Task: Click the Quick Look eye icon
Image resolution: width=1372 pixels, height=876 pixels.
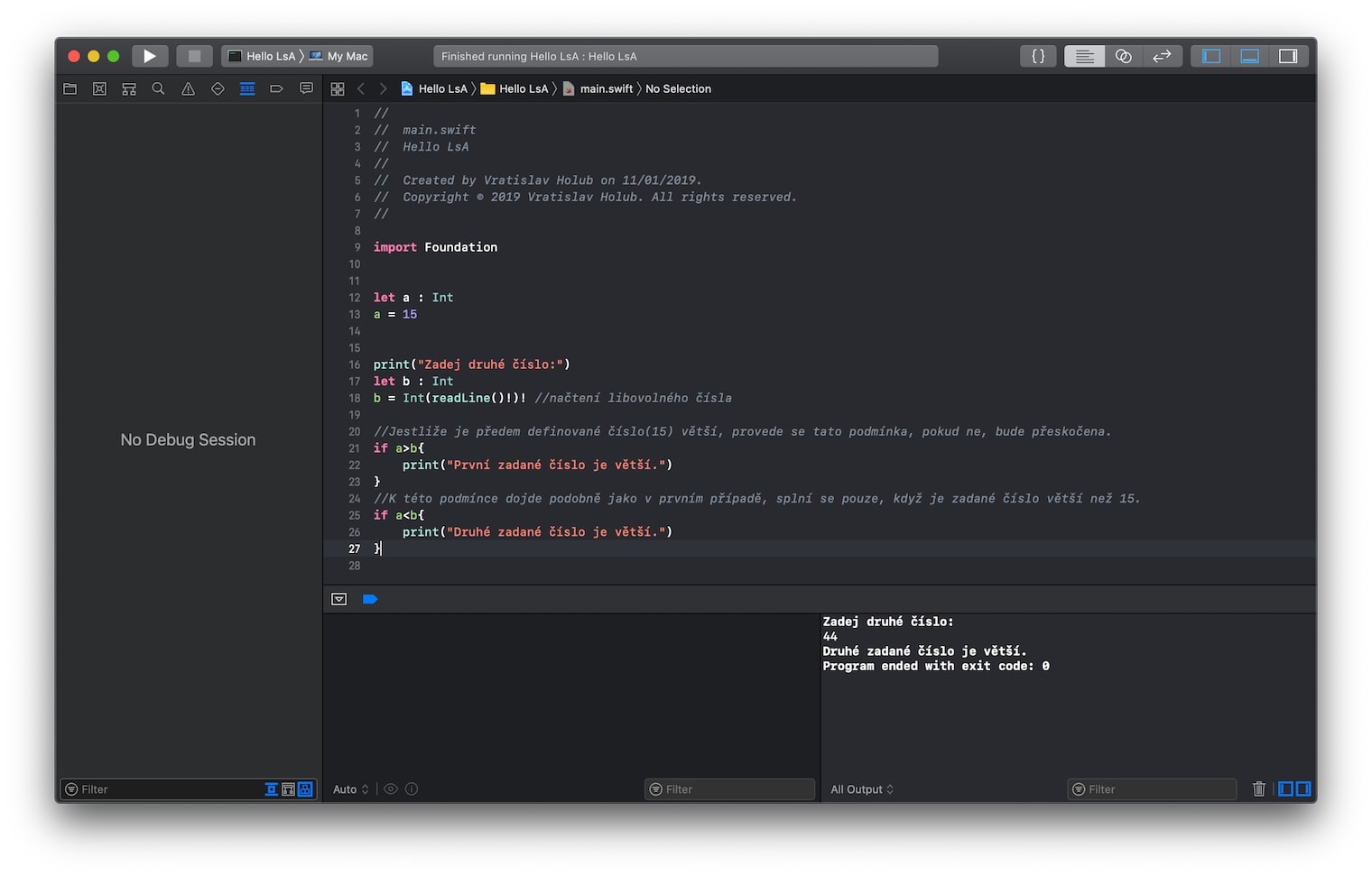Action: [391, 789]
